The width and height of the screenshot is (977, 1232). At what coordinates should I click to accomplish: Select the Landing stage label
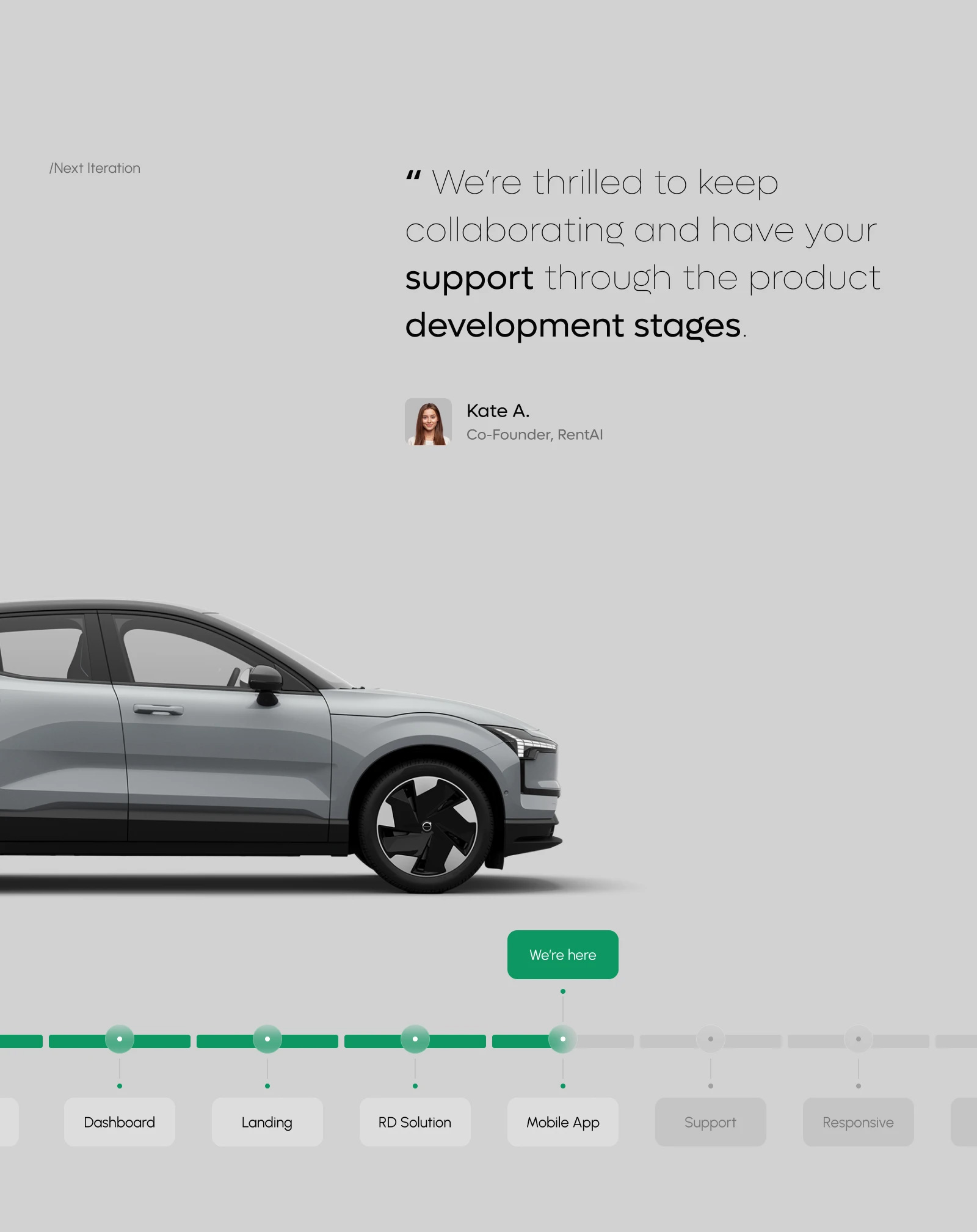[x=267, y=1122]
